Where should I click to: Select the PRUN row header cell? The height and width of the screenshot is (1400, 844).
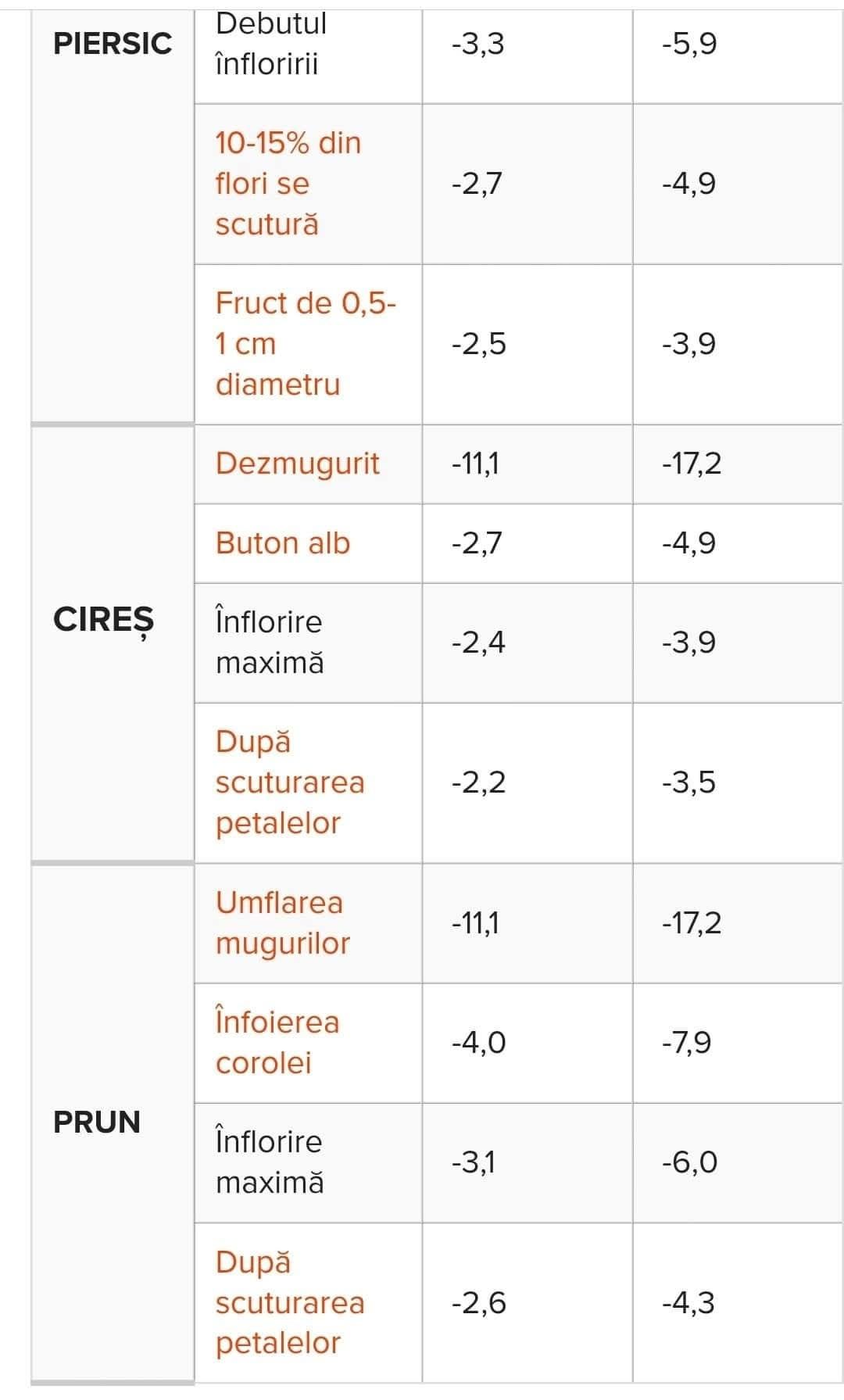coord(97,1123)
